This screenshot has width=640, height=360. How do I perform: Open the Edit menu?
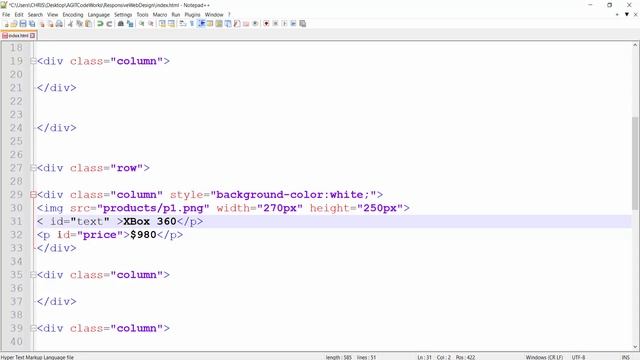click(19, 15)
